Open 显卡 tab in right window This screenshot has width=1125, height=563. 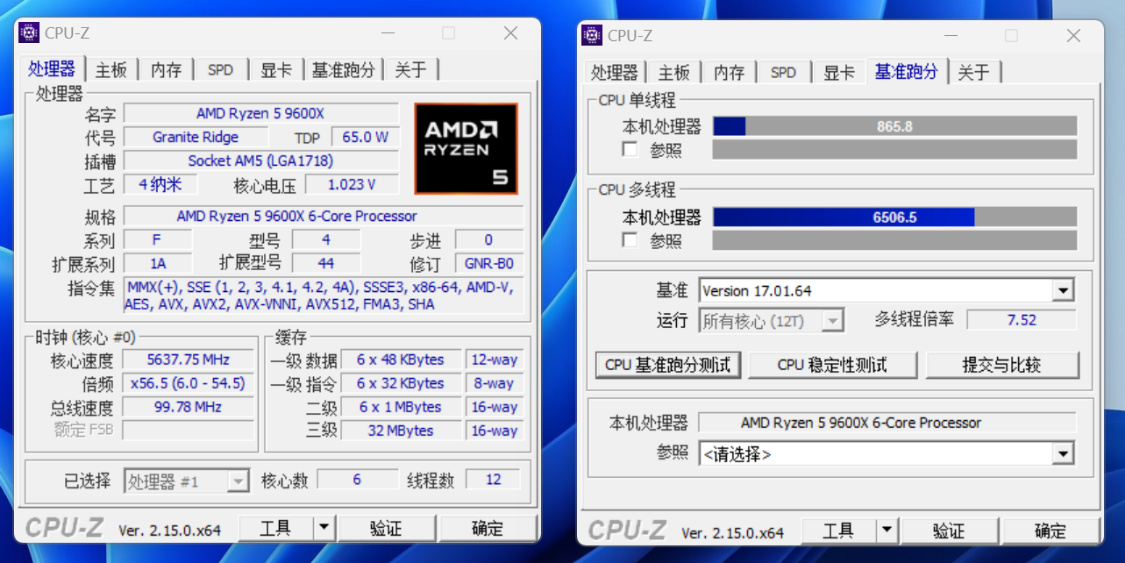pos(838,72)
